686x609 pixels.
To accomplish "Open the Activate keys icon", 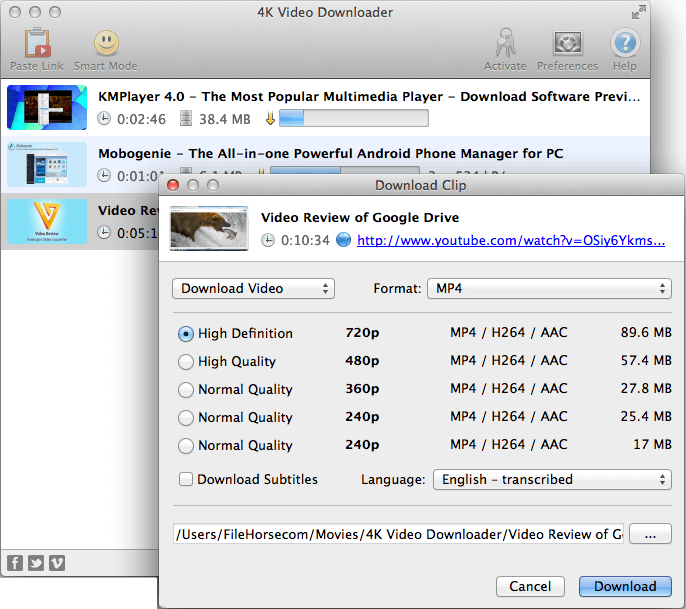I will pyautogui.click(x=505, y=43).
